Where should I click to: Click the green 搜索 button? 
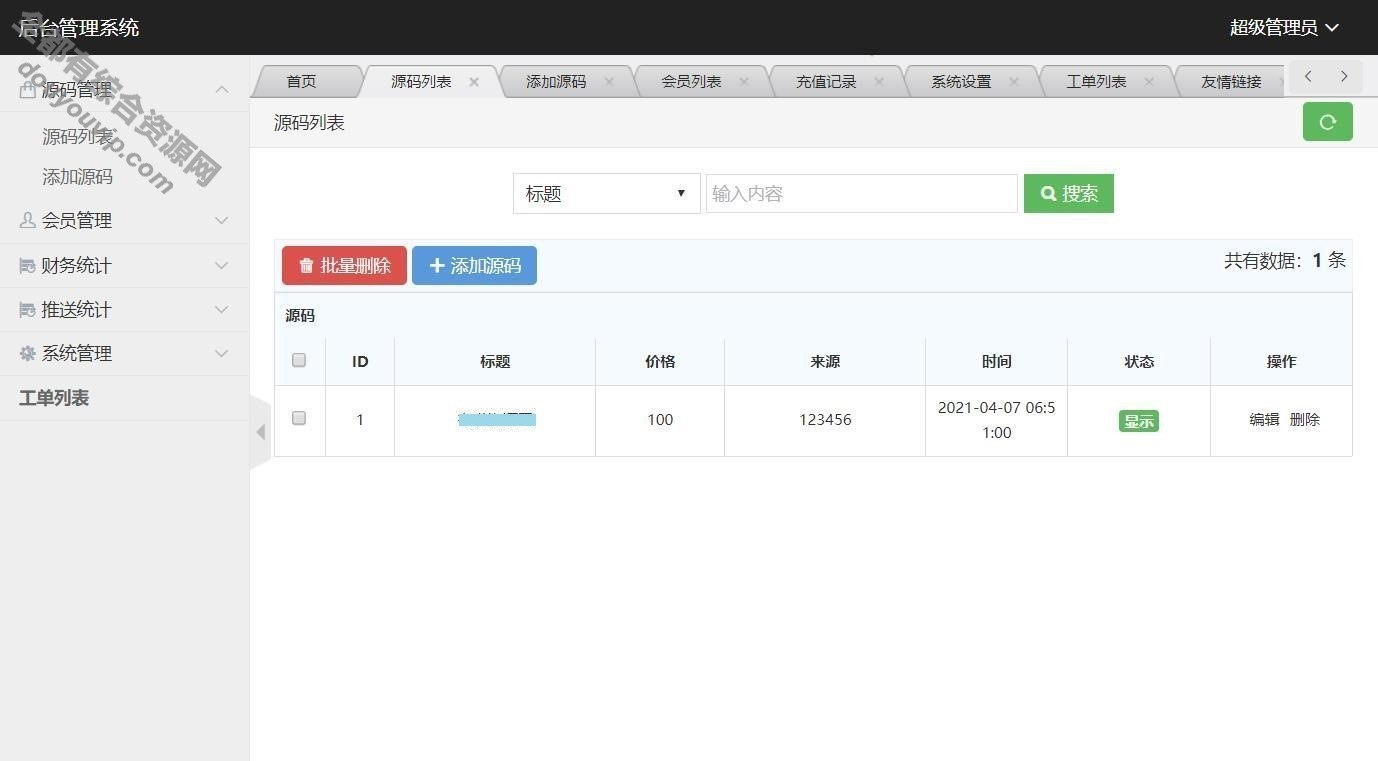[1069, 194]
